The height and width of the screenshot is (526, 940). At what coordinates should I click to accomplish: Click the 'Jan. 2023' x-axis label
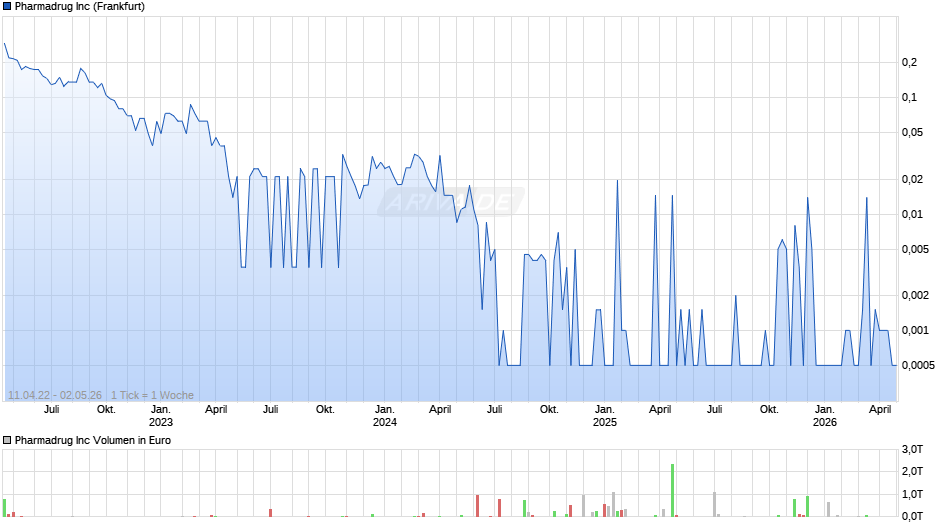(x=161, y=416)
